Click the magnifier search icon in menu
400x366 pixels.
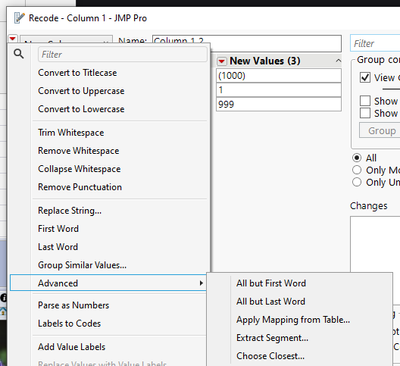point(19,53)
